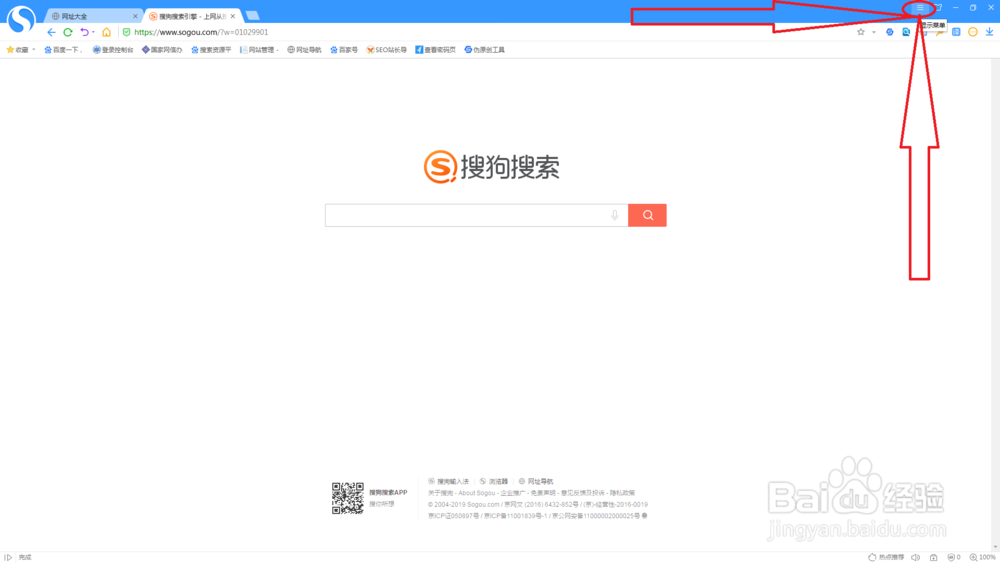Click the blue magnifier extension icon
Viewport: 1000px width, 563px height.
(x=906, y=32)
